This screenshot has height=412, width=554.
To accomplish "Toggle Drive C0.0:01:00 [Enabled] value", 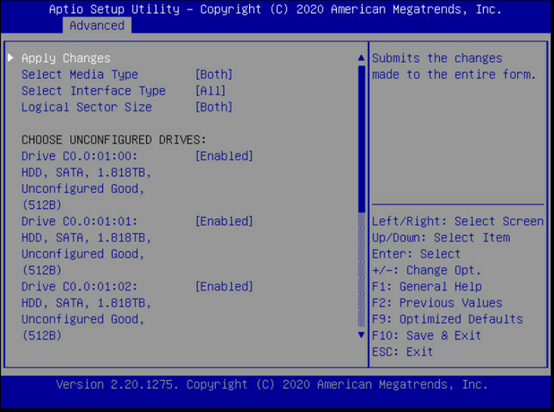I will [224, 156].
